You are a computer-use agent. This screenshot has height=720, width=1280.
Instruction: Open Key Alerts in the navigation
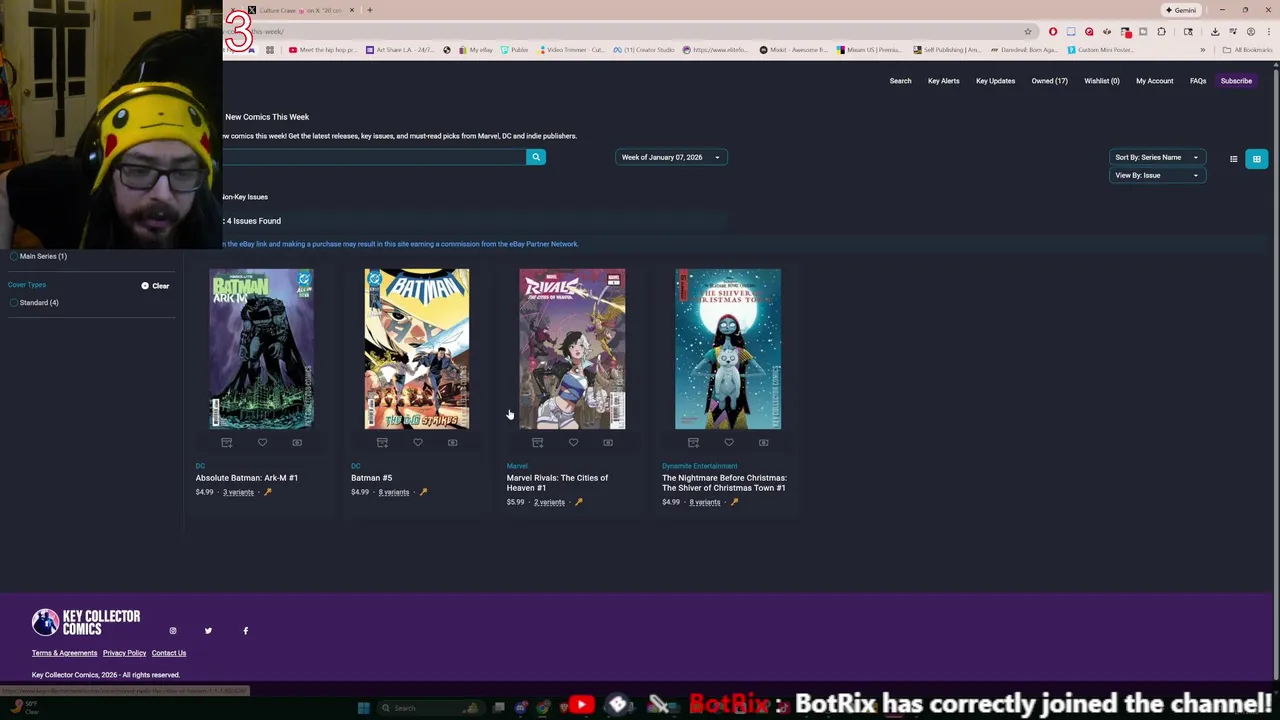point(943,81)
